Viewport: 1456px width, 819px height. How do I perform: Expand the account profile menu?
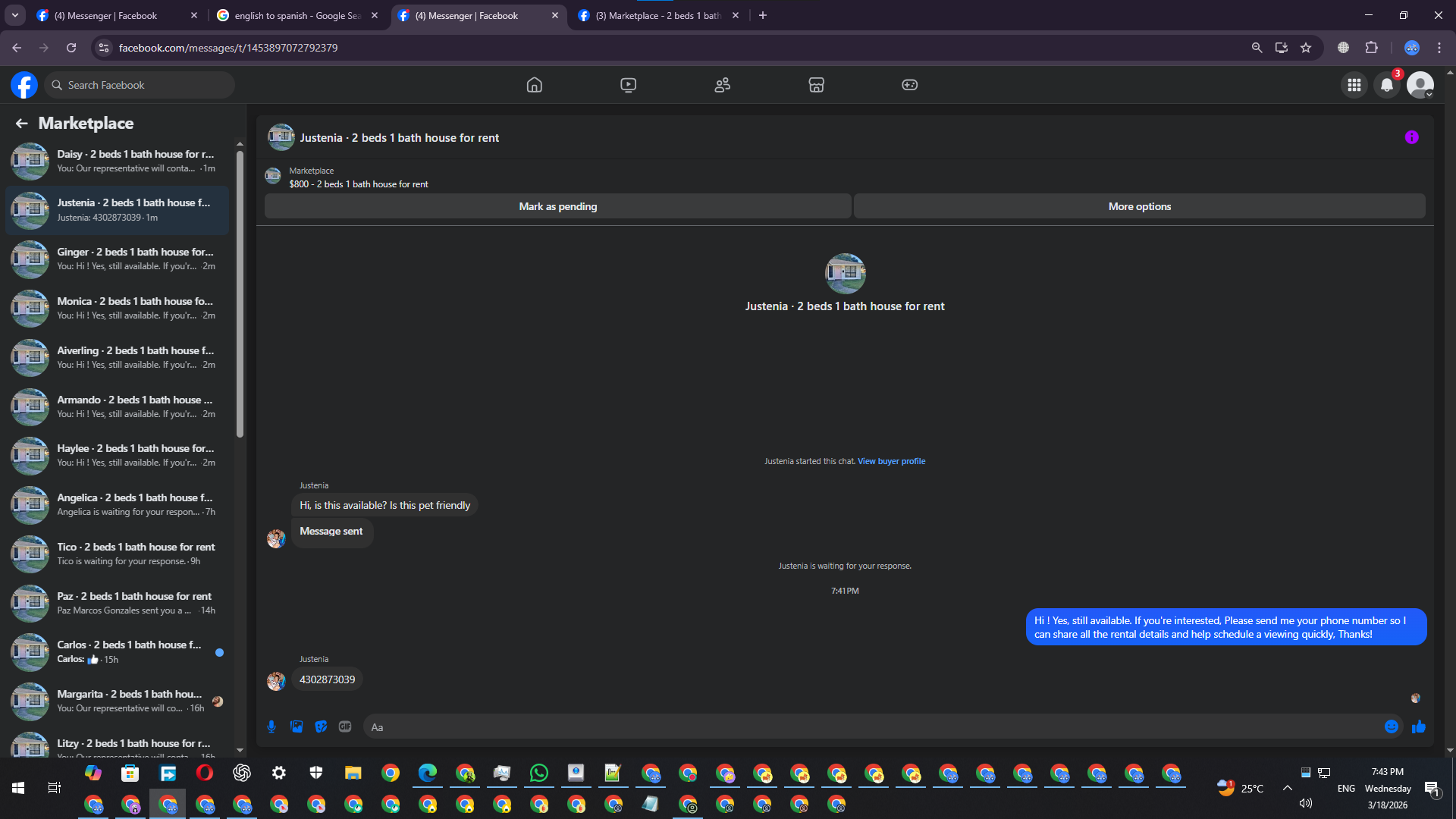(1420, 85)
